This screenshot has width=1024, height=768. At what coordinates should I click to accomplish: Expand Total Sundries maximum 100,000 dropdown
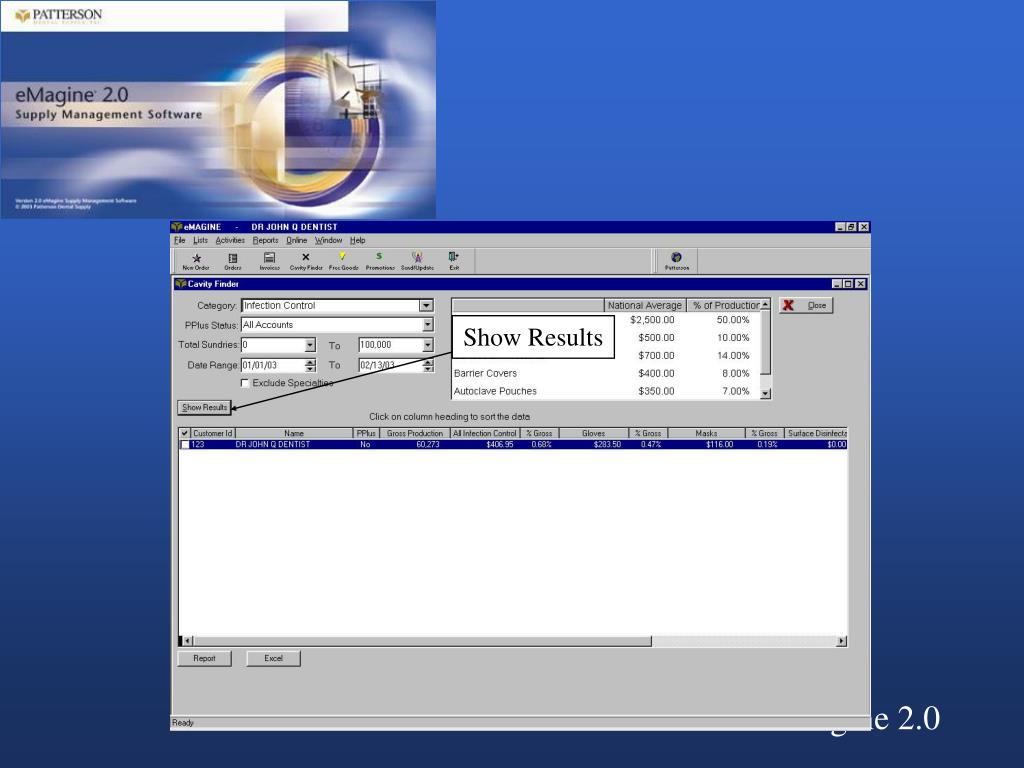pyautogui.click(x=428, y=345)
